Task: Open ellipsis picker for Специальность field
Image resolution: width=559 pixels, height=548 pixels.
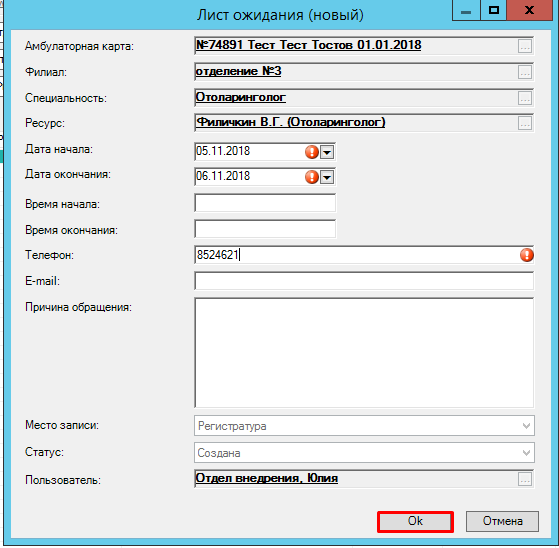Action: 525,98
